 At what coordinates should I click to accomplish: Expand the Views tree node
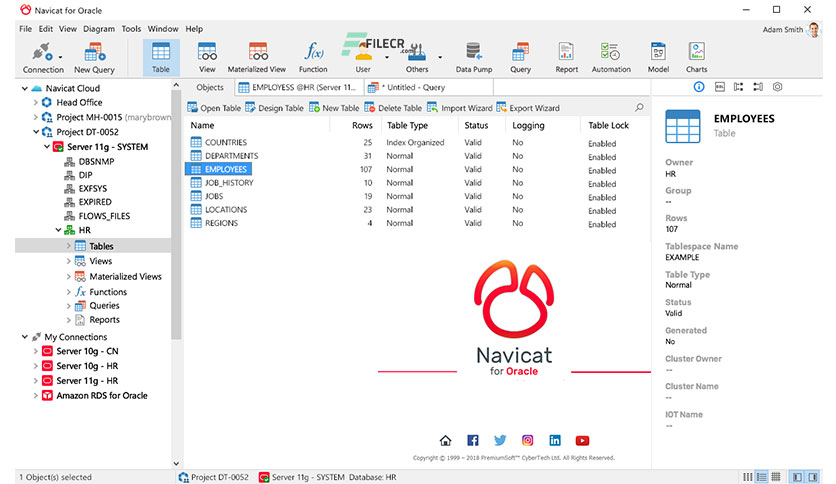coord(68,261)
